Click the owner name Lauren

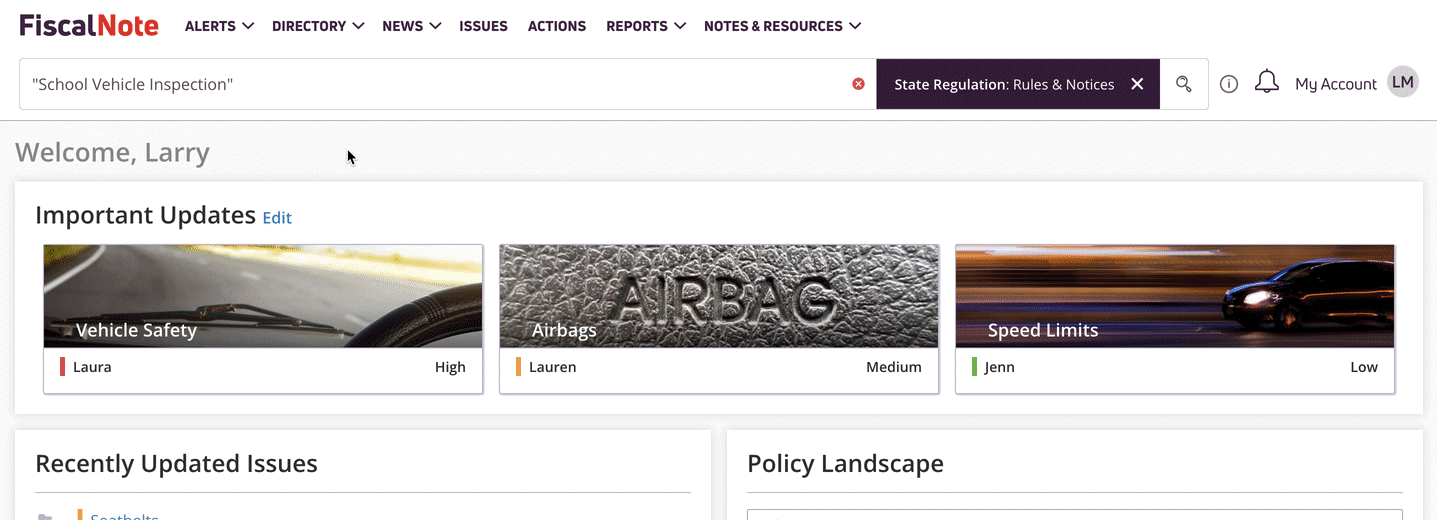tap(553, 367)
